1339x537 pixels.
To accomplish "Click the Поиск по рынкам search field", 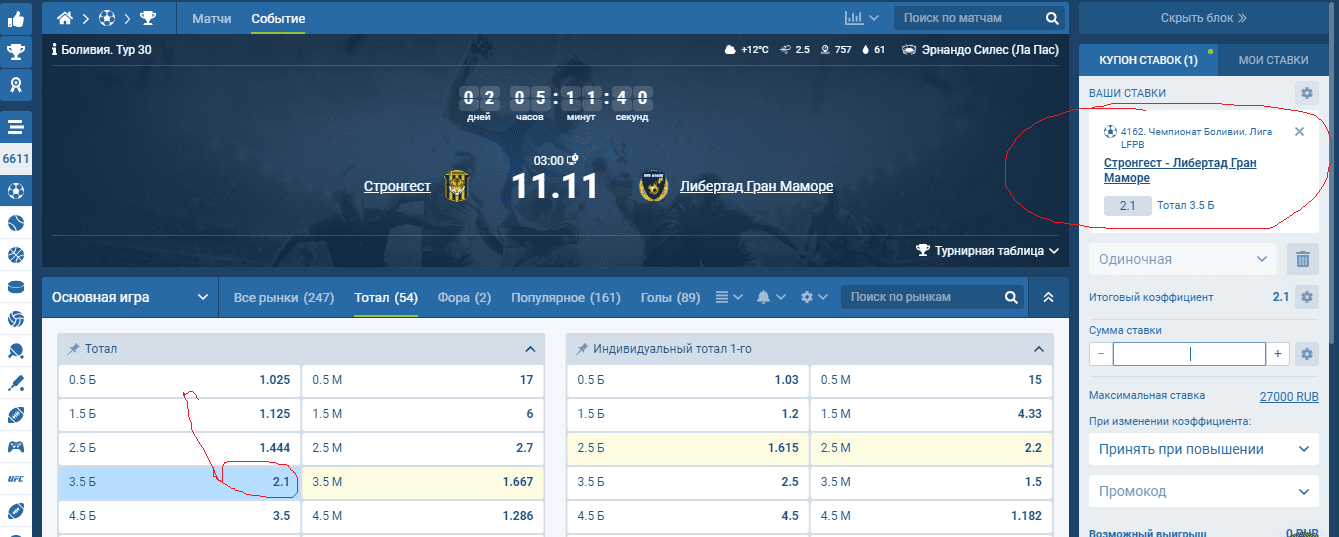I will coord(924,297).
